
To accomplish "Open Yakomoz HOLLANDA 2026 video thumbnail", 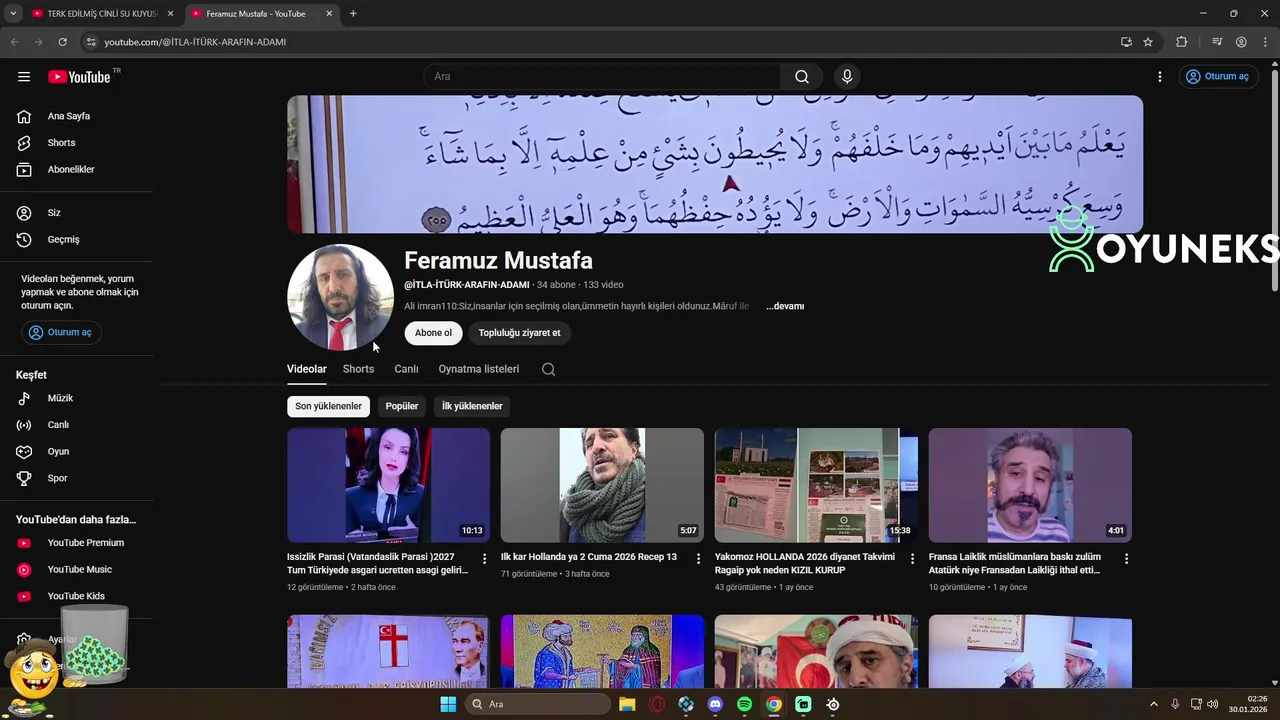I will coord(816,485).
